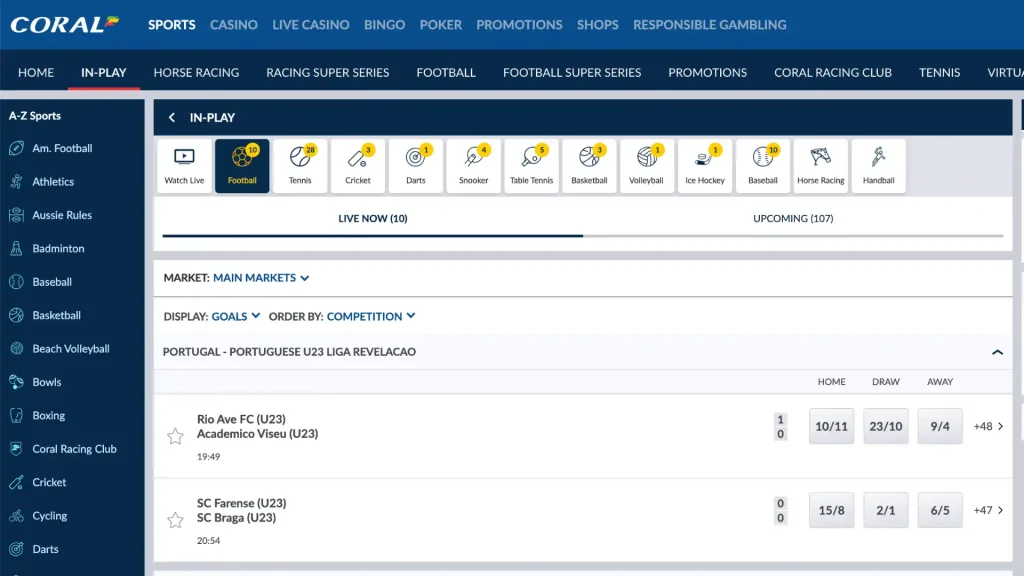Image resolution: width=1024 pixels, height=576 pixels.
Task: Switch to the Upcoming (107) tab
Action: point(793,219)
